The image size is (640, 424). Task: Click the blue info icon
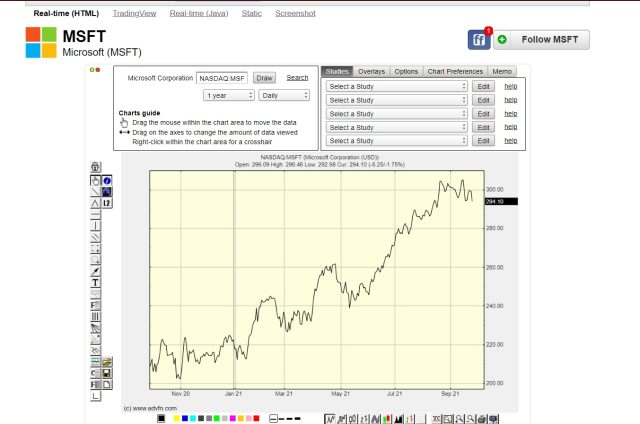click(x=107, y=181)
